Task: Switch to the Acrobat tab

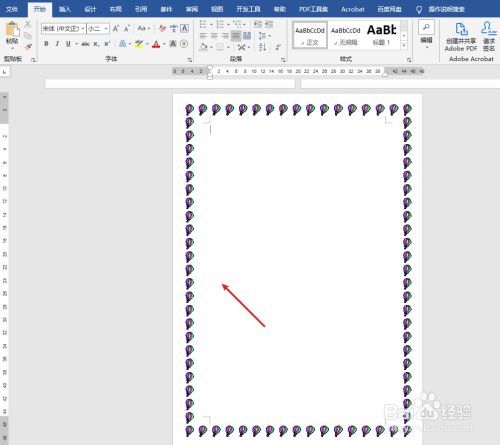Action: [x=353, y=9]
